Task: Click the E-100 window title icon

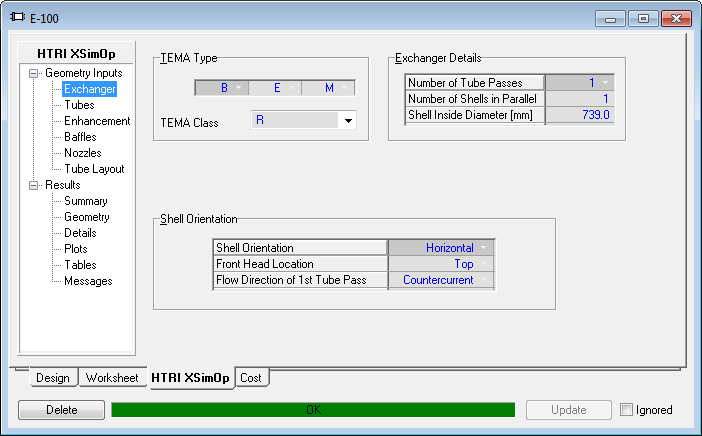Action: pyautogui.click(x=17, y=17)
